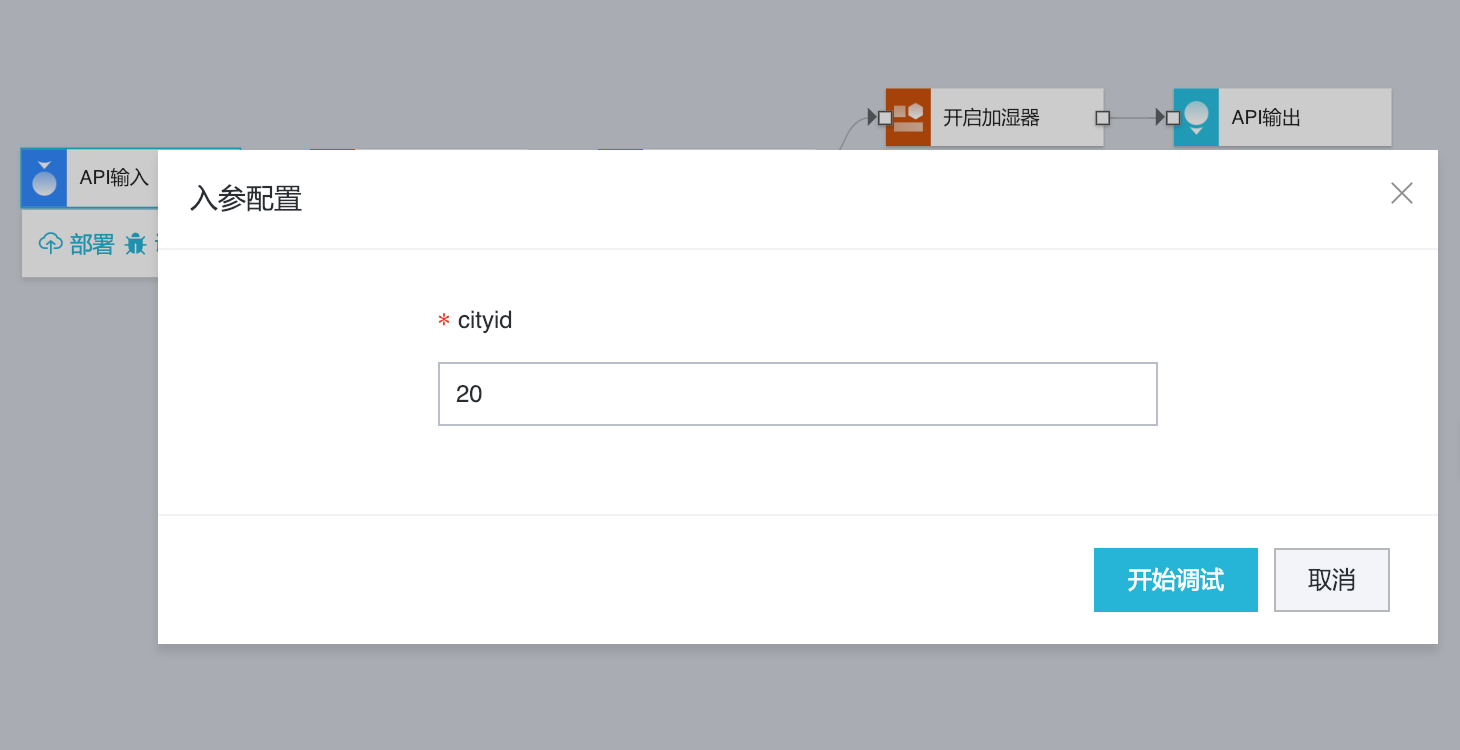
Task: Click the input port of 开启加湿器 node
Action: point(885,118)
